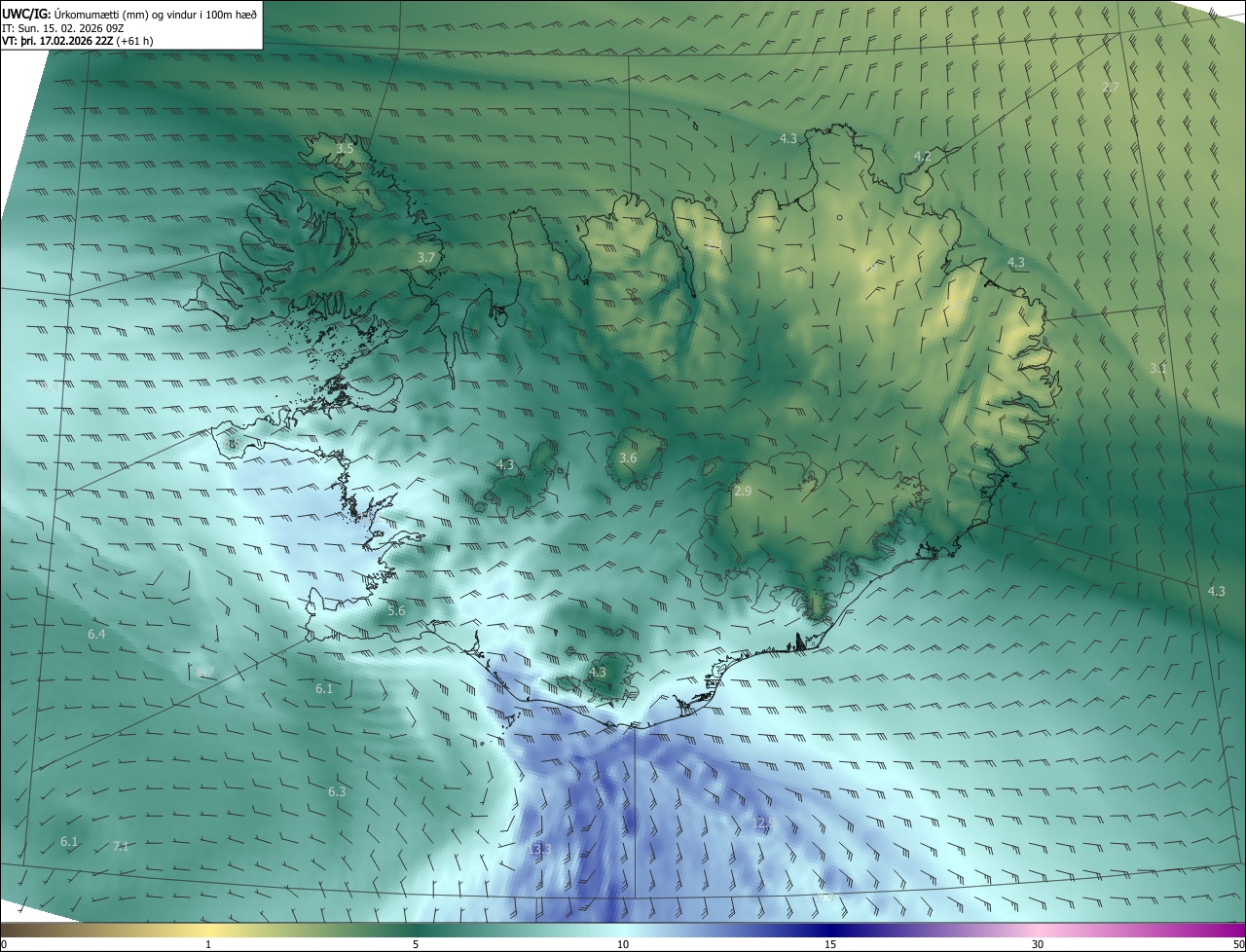Click the 10 tick label on color scale
Image resolution: width=1246 pixels, height=952 pixels.
click(623, 944)
